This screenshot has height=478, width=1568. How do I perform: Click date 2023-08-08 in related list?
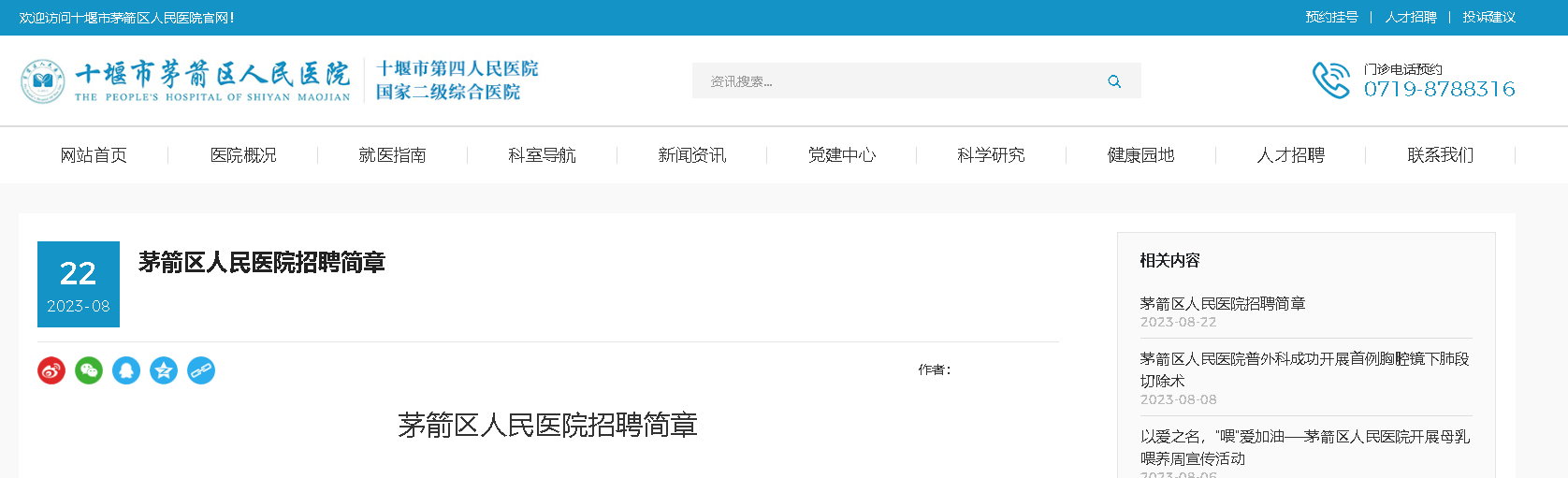pos(1179,399)
